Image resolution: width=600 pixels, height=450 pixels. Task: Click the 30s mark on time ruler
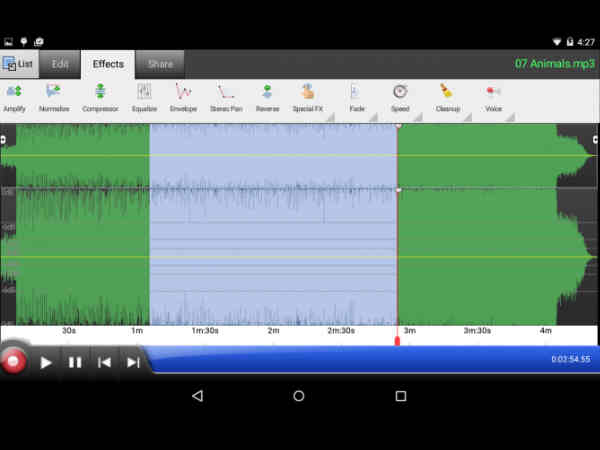coord(69,331)
